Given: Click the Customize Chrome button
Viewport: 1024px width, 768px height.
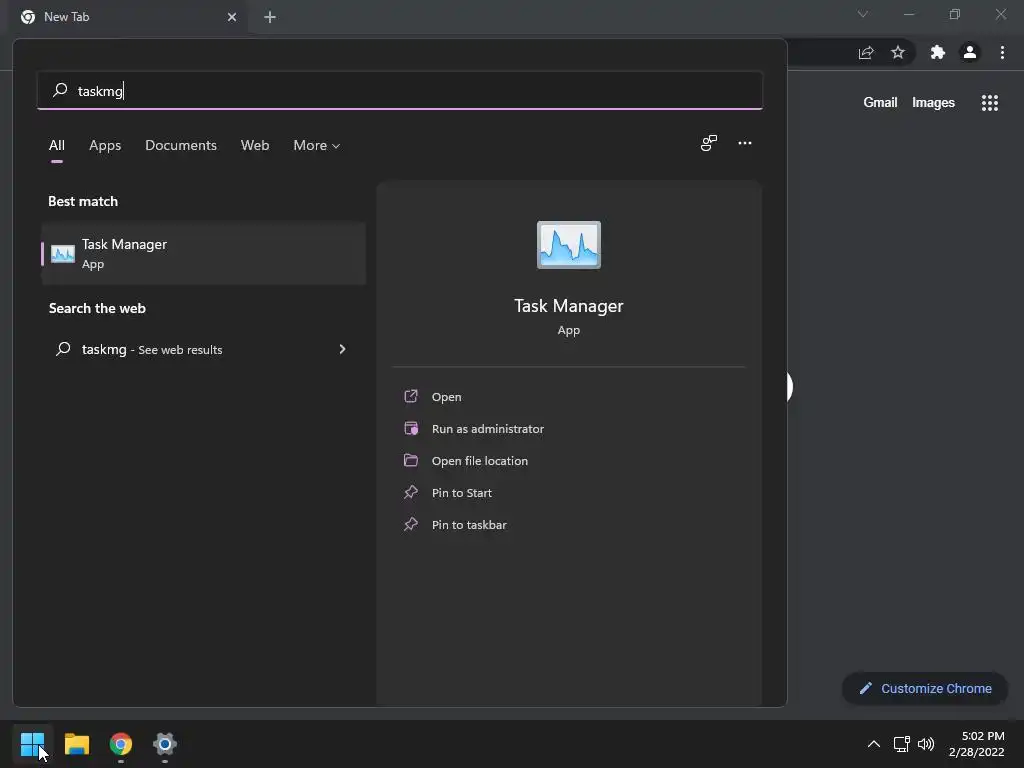Looking at the screenshot, I should click(925, 688).
